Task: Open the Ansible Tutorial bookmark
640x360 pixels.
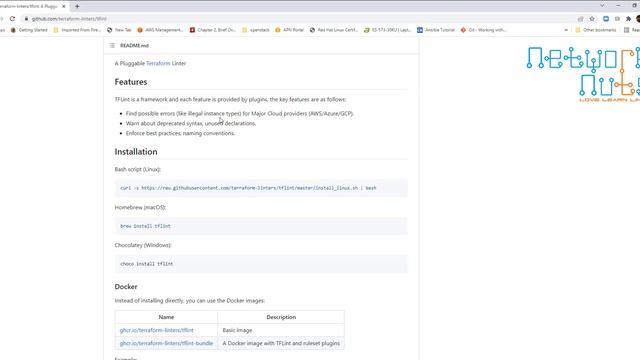Action: click(436, 30)
